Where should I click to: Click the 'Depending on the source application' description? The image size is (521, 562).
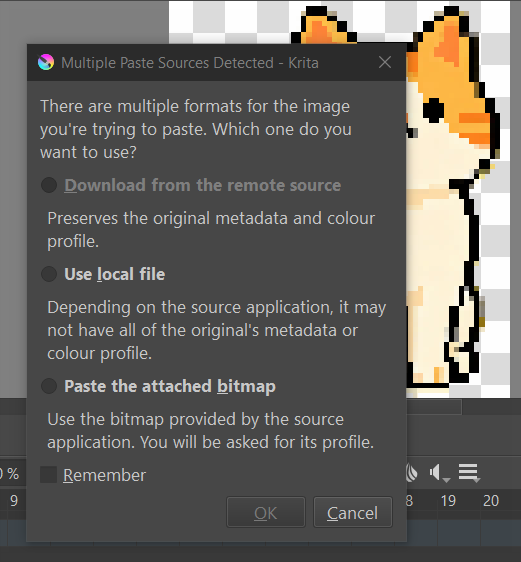click(x=217, y=330)
